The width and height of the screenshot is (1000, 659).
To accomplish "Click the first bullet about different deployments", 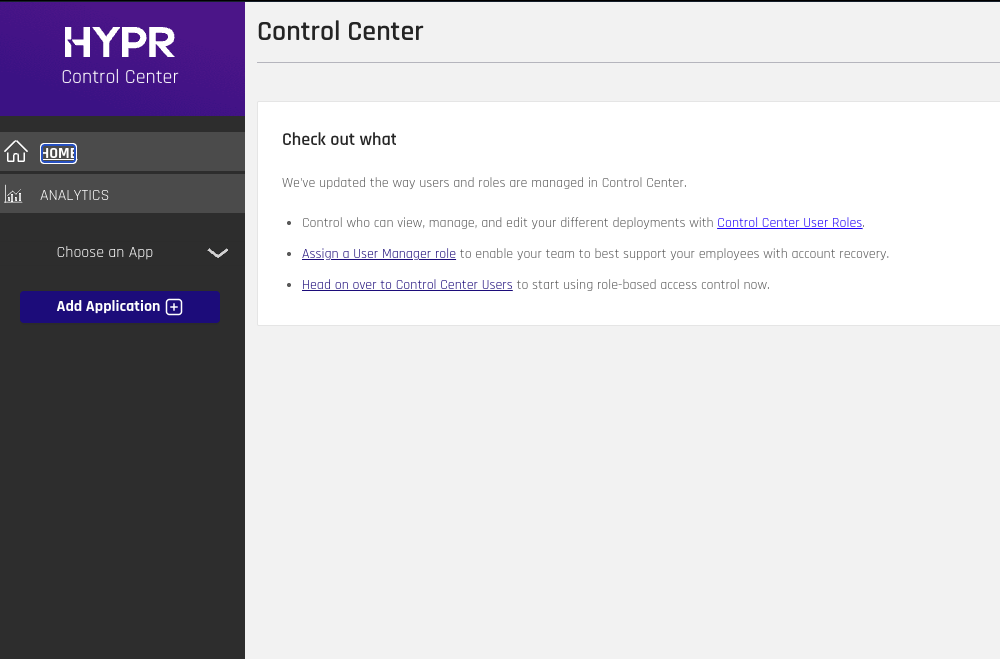I will (583, 223).
